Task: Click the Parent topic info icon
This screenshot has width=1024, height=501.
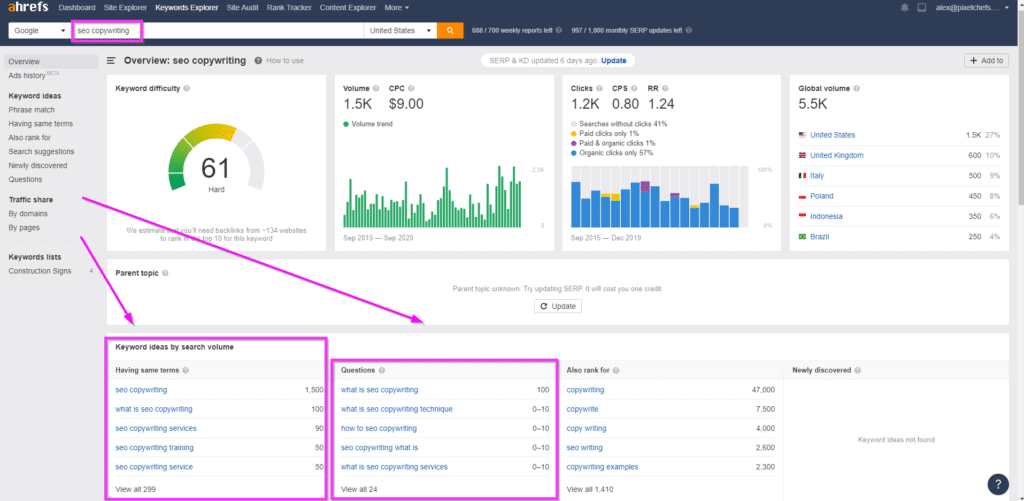Action: [x=165, y=273]
